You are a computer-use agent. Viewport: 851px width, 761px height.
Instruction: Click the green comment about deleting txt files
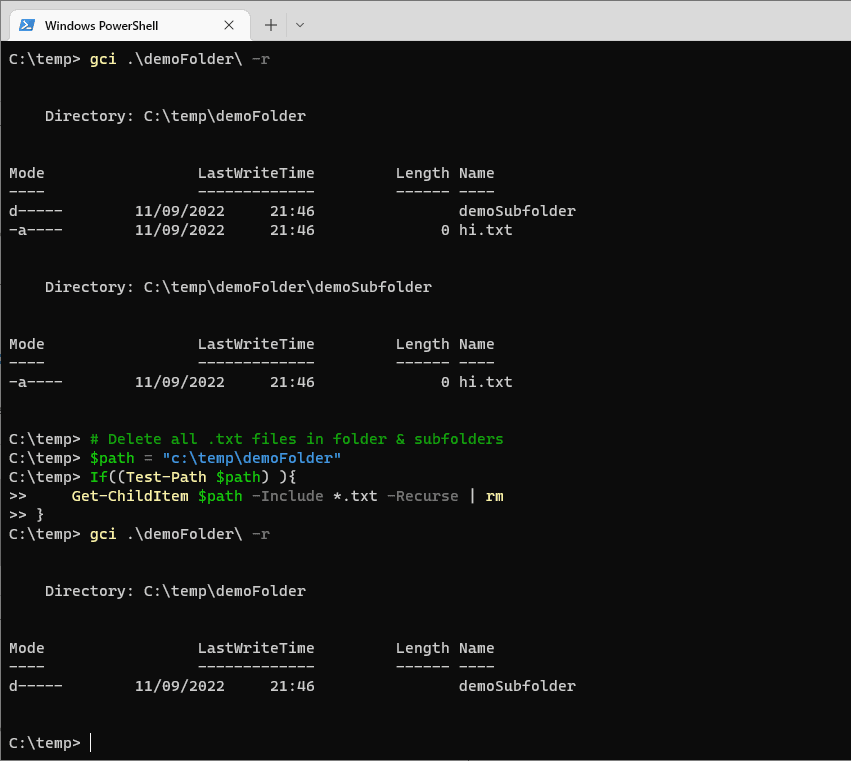point(296,438)
